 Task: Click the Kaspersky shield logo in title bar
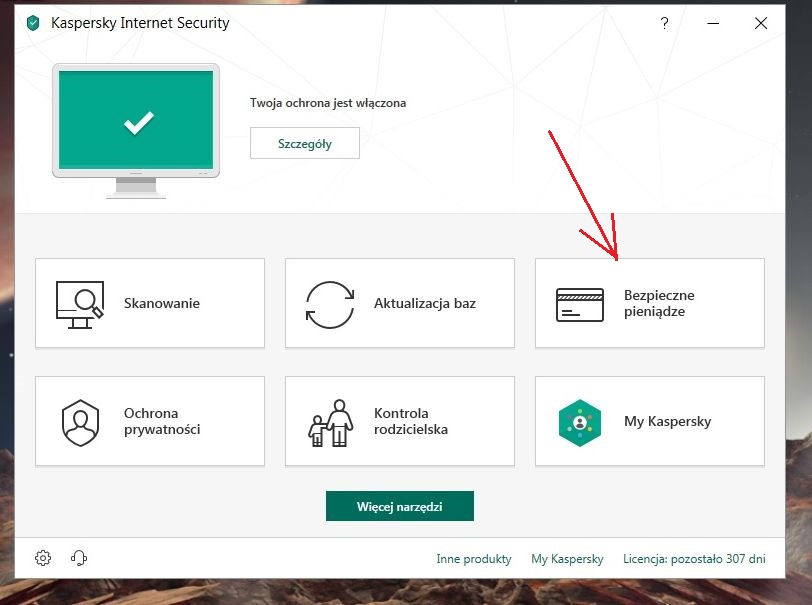tap(33, 23)
